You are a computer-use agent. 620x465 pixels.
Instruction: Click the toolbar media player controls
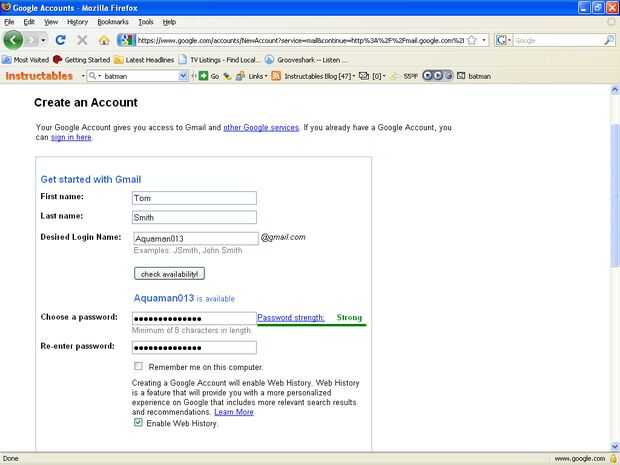coord(437,76)
